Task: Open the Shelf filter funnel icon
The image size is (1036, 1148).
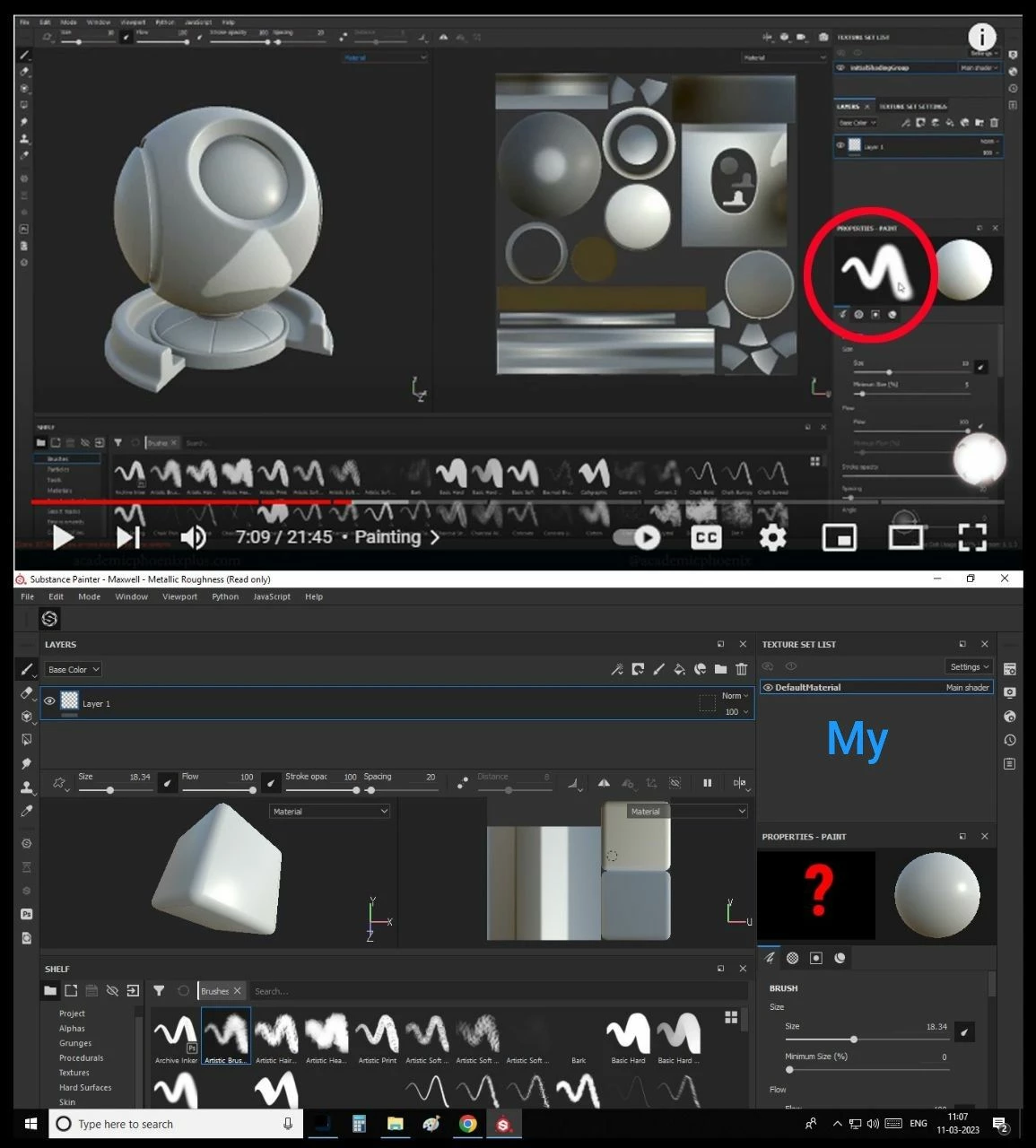Action: [x=159, y=991]
